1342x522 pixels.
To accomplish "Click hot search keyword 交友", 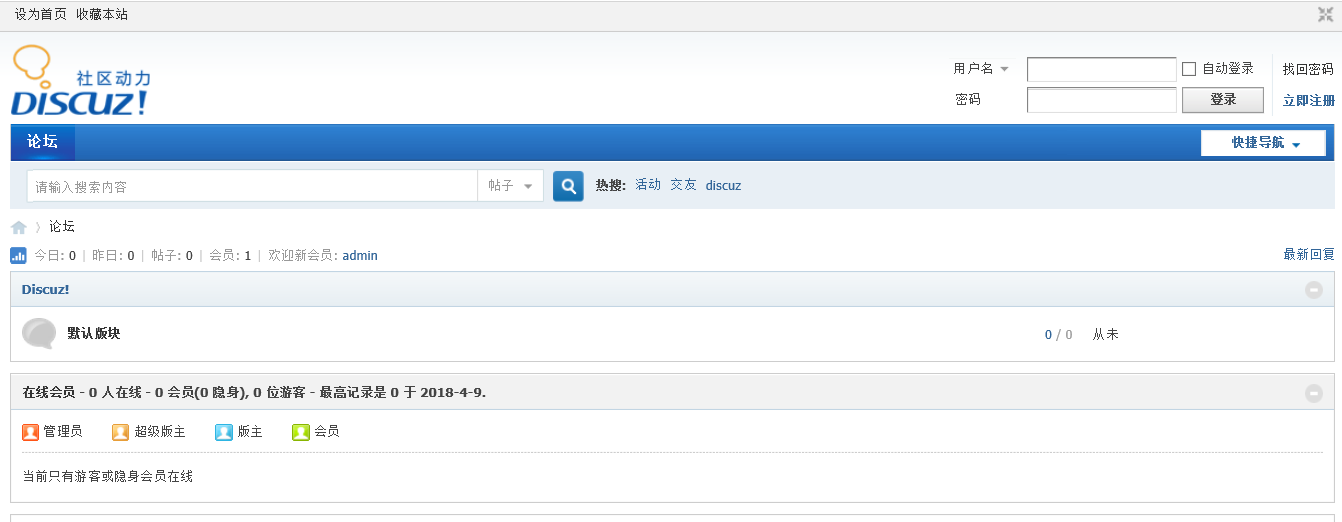I will click(x=683, y=185).
